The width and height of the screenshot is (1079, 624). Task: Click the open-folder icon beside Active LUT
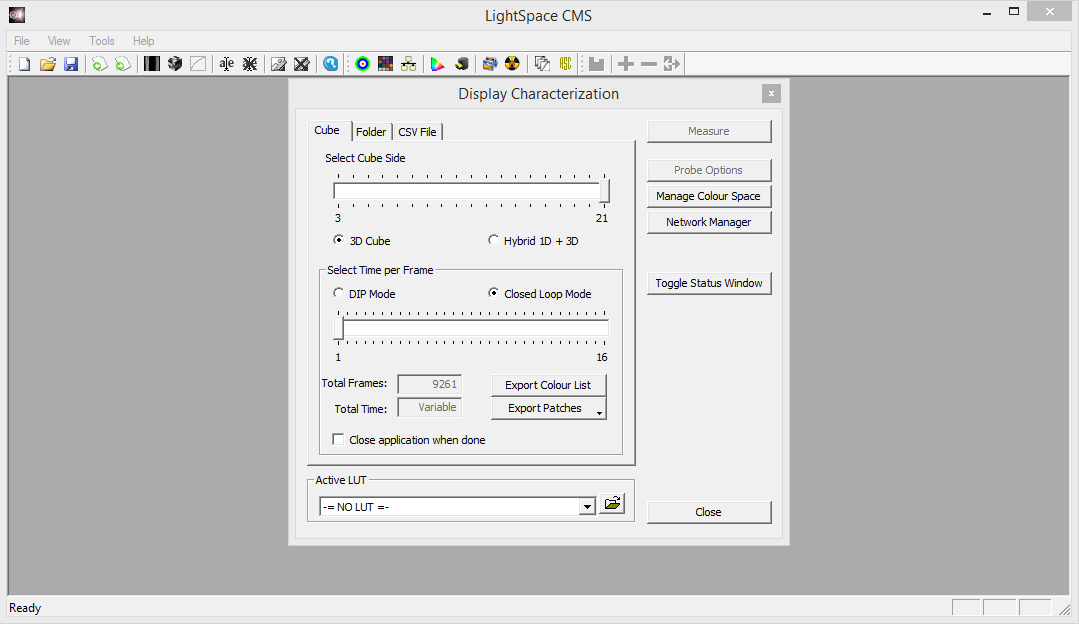click(x=612, y=504)
